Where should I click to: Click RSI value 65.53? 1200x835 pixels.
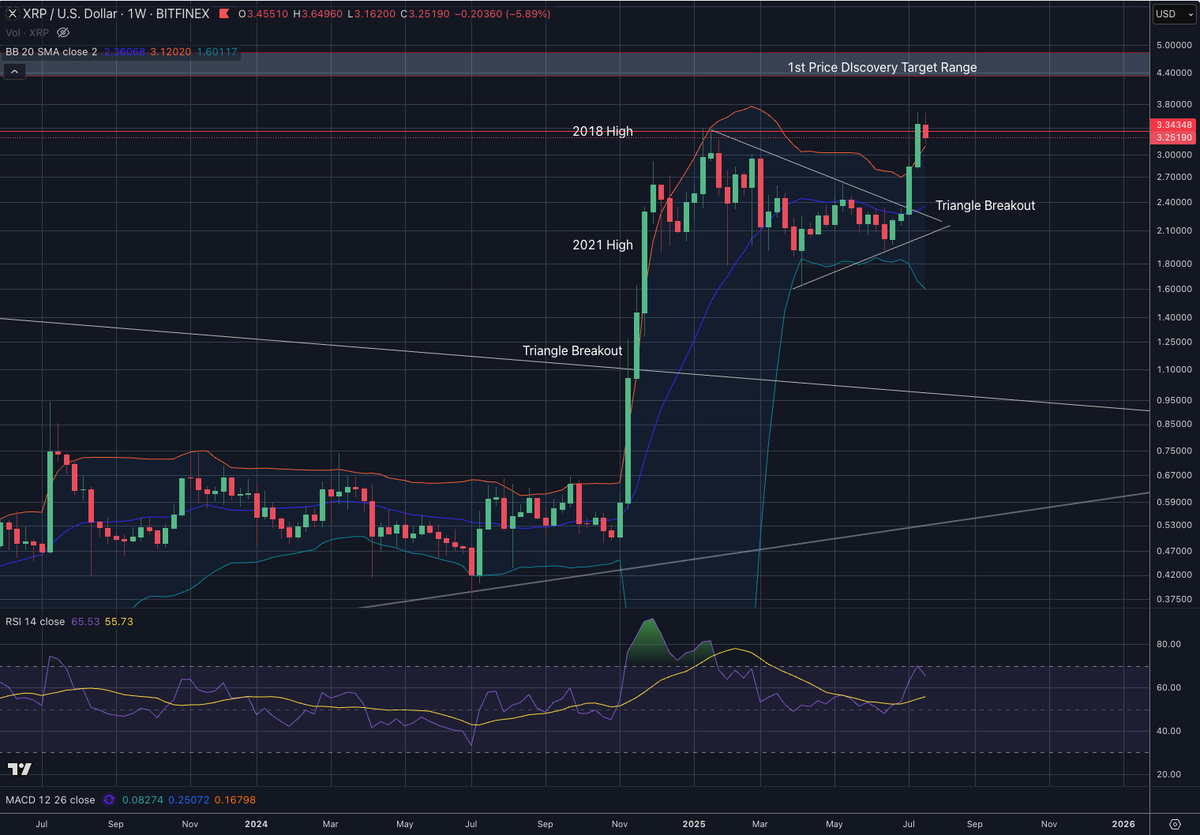pyautogui.click(x=84, y=621)
